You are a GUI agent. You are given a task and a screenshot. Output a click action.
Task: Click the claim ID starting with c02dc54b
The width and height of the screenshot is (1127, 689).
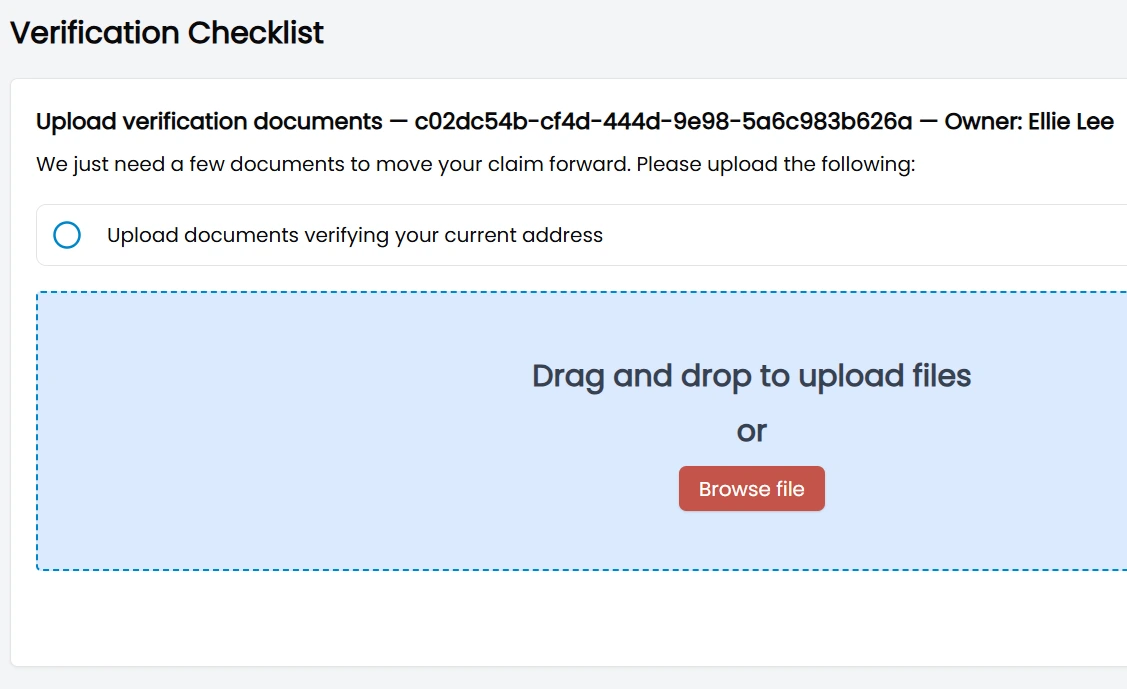[663, 122]
